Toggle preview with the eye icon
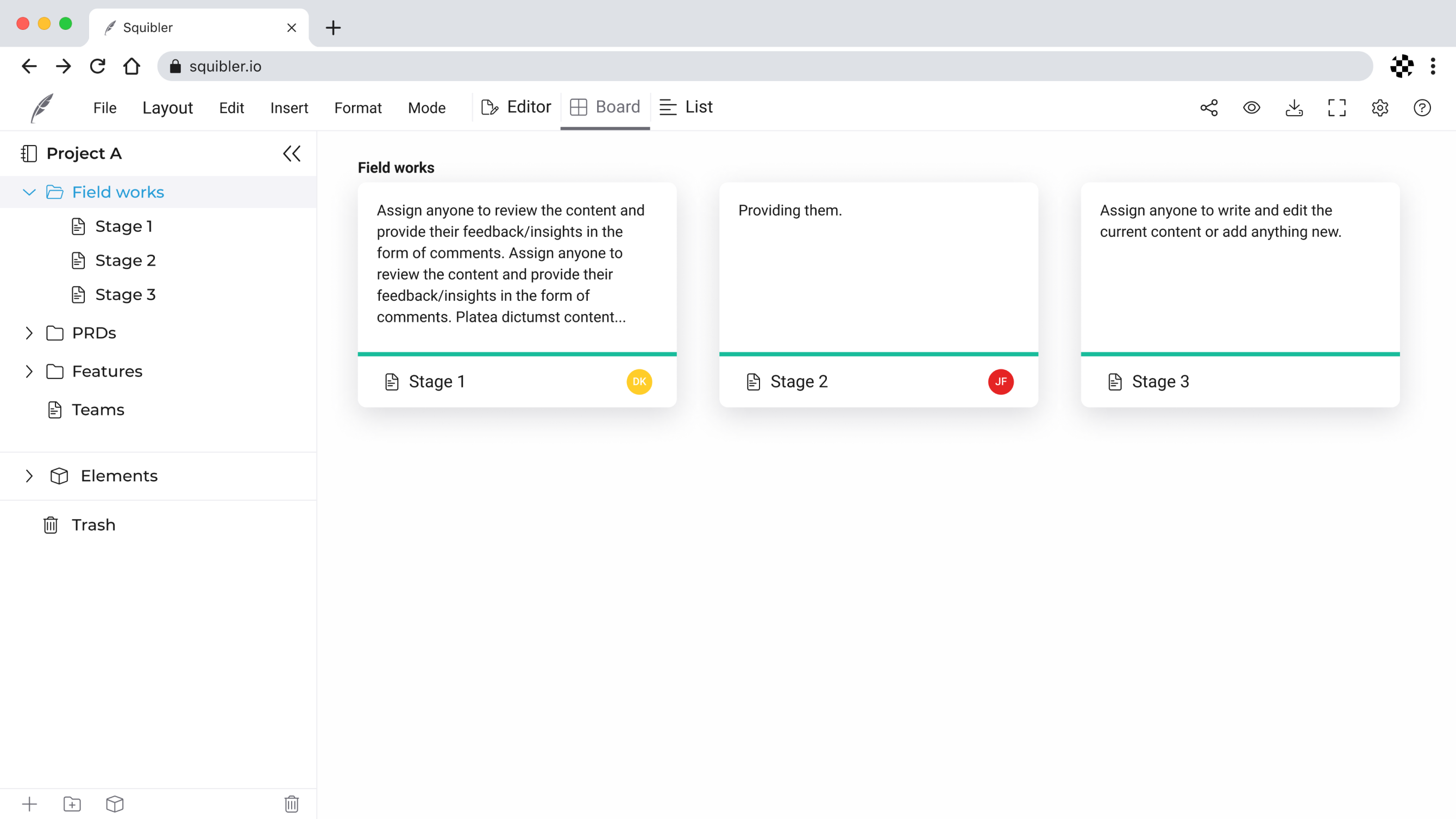This screenshot has height=819, width=1456. tap(1251, 108)
